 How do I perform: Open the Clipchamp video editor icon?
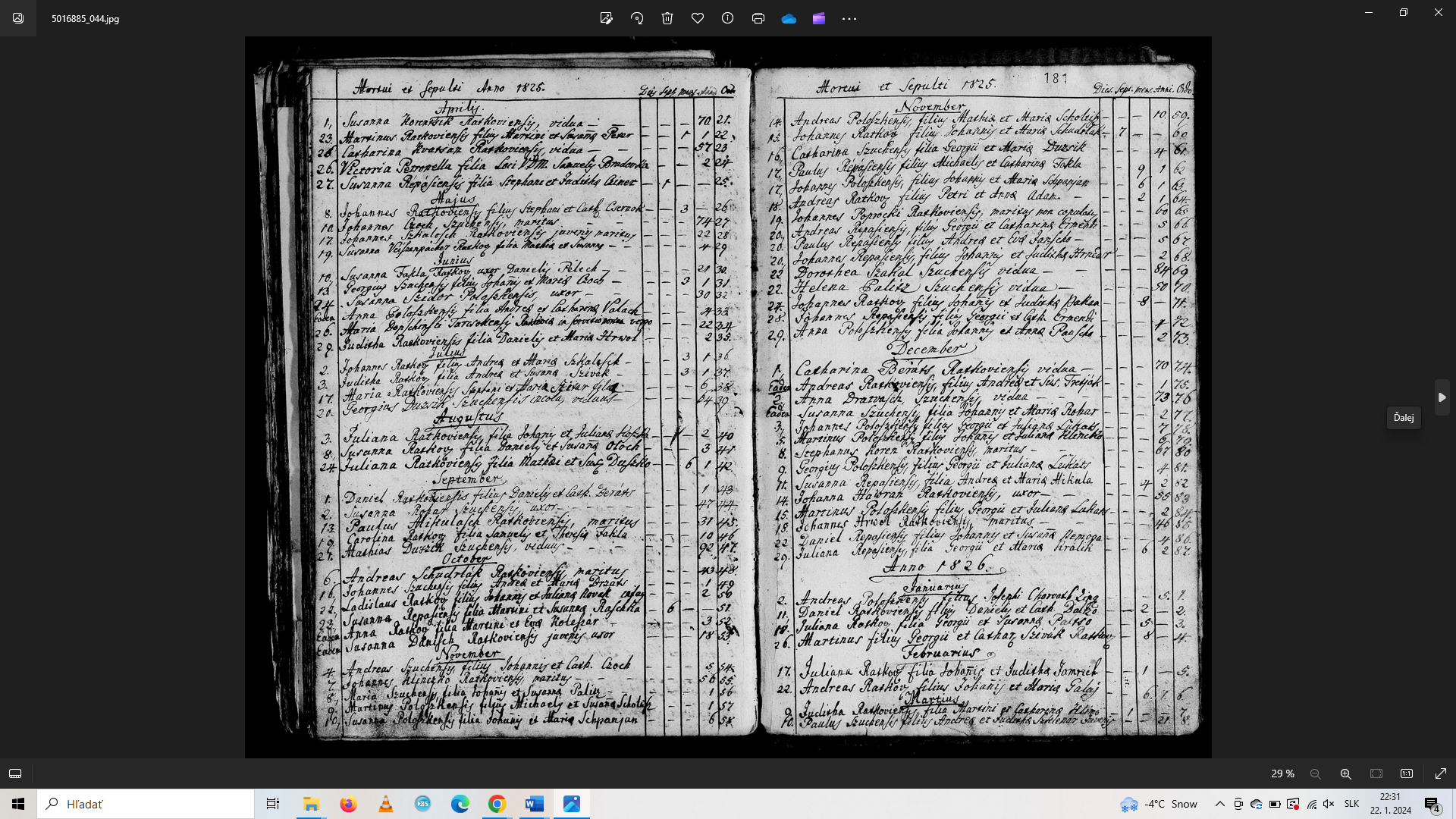(x=819, y=18)
